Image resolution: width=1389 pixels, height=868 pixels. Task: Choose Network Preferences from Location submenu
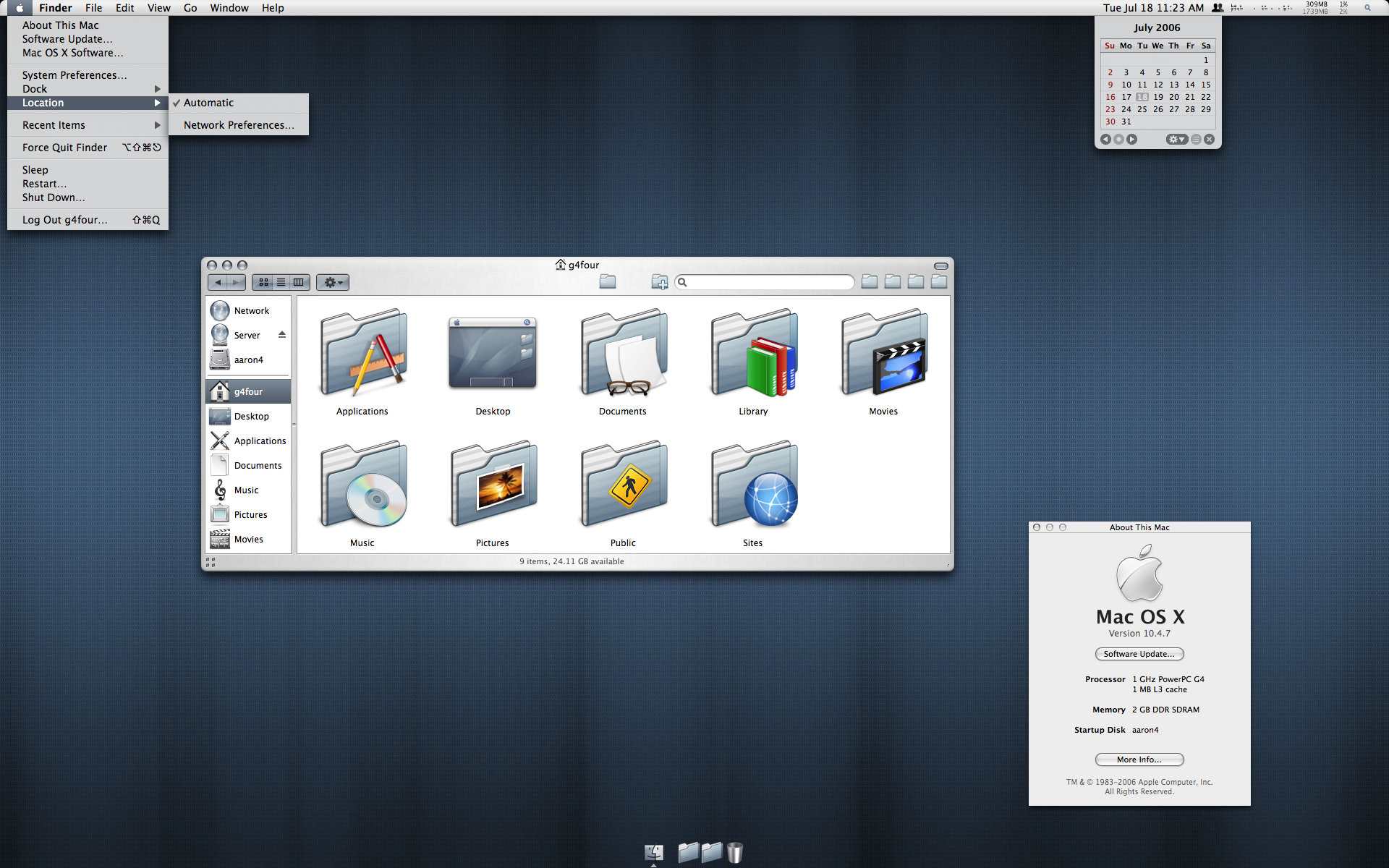tap(239, 125)
